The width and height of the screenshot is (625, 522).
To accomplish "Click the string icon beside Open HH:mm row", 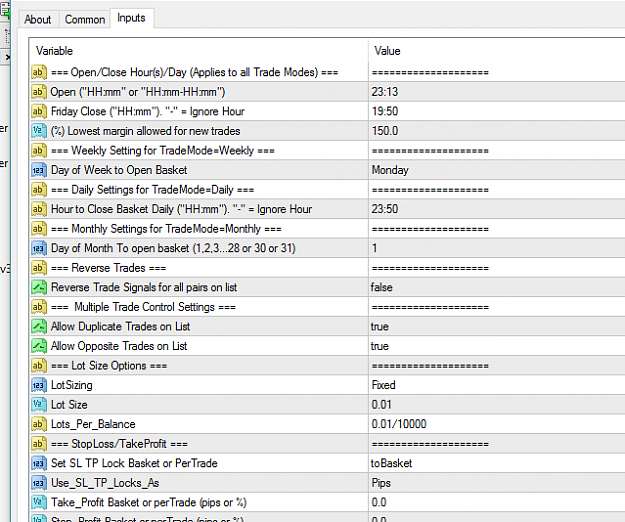I will (x=39, y=92).
